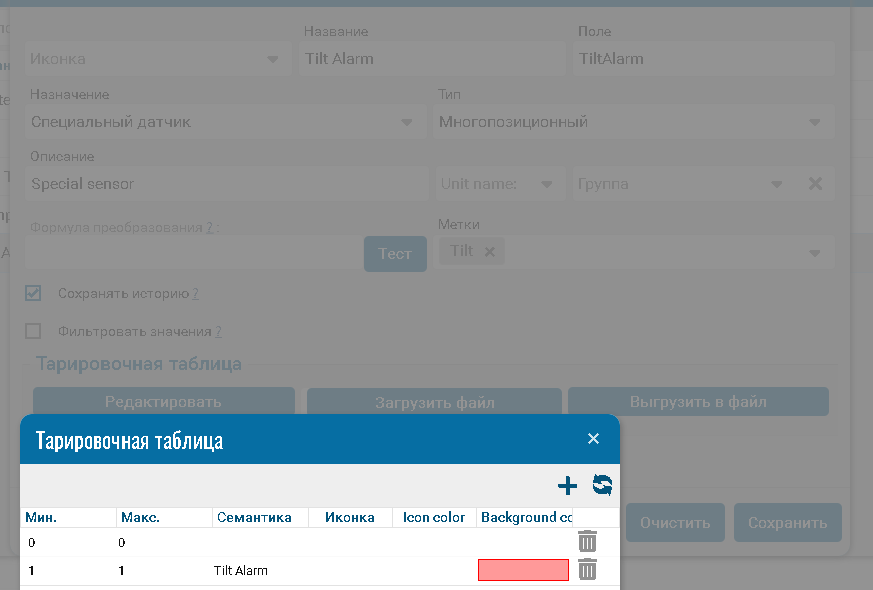Remove the Tilt tag
The width and height of the screenshot is (873, 590).
[x=489, y=252]
